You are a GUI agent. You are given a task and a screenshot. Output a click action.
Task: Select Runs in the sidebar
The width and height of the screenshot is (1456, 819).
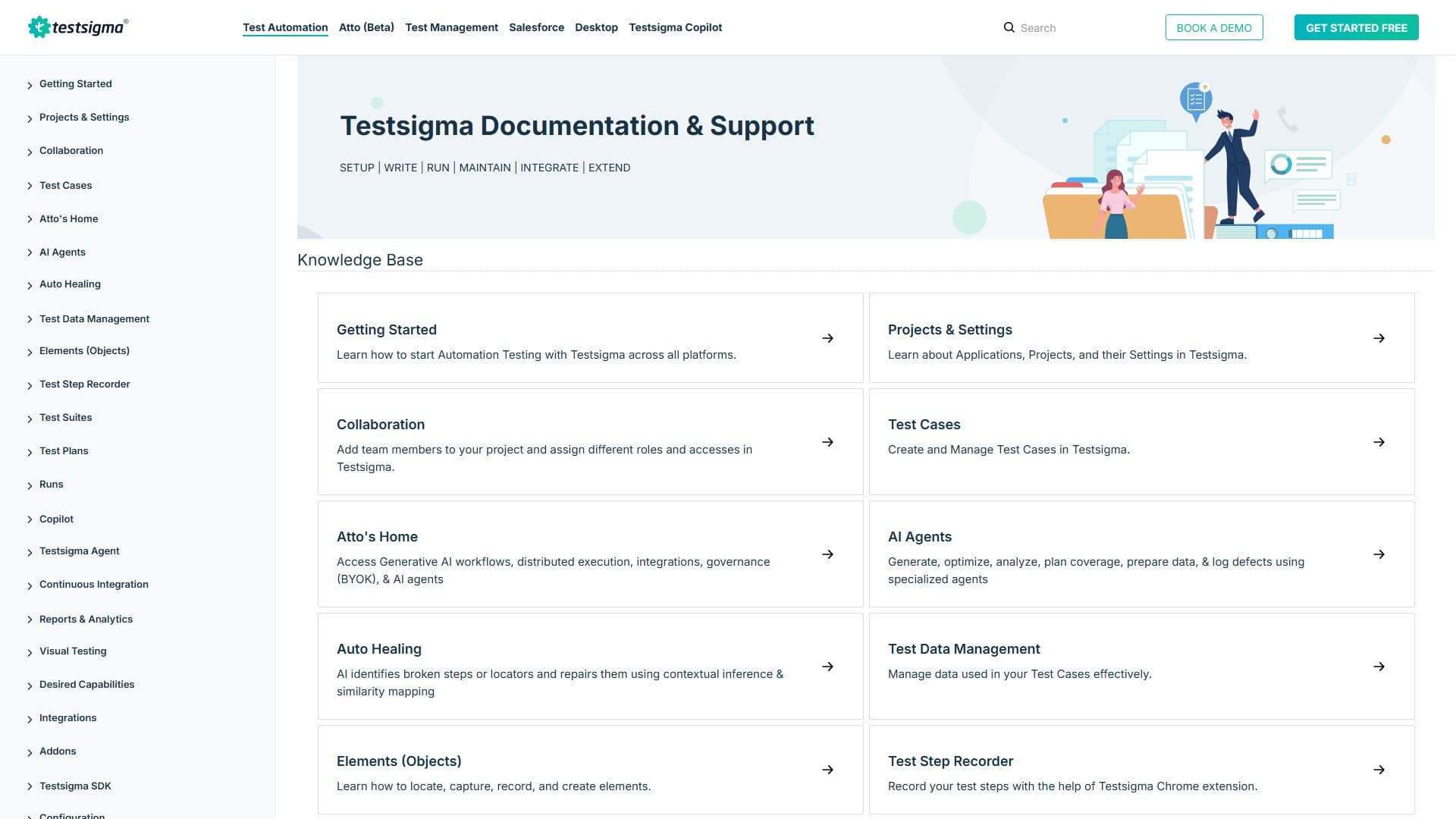tap(52, 485)
